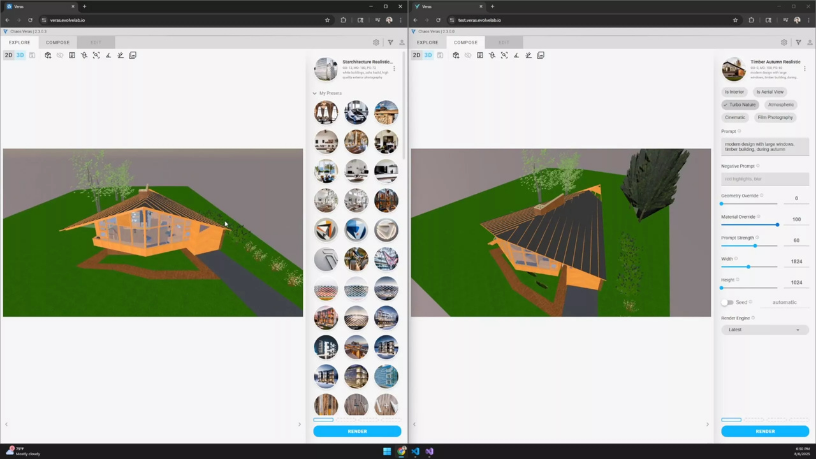Switch left viewport to 2D mode
The height and width of the screenshot is (459, 816).
8,55
